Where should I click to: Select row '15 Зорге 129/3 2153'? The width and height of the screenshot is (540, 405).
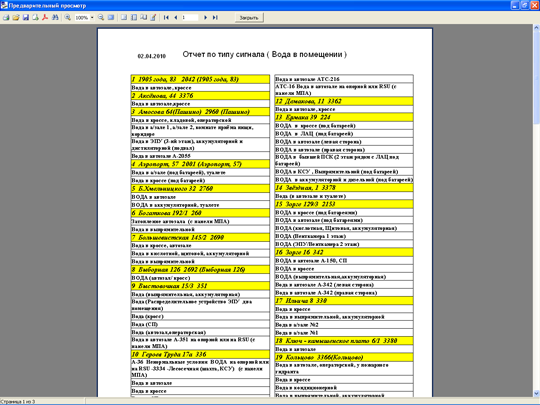[x=344, y=204]
